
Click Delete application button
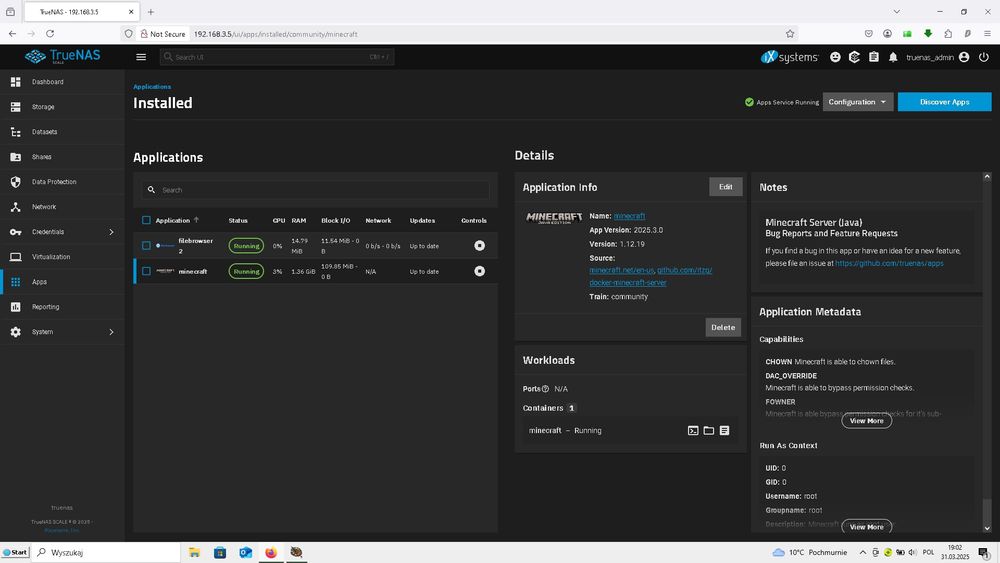tap(723, 327)
